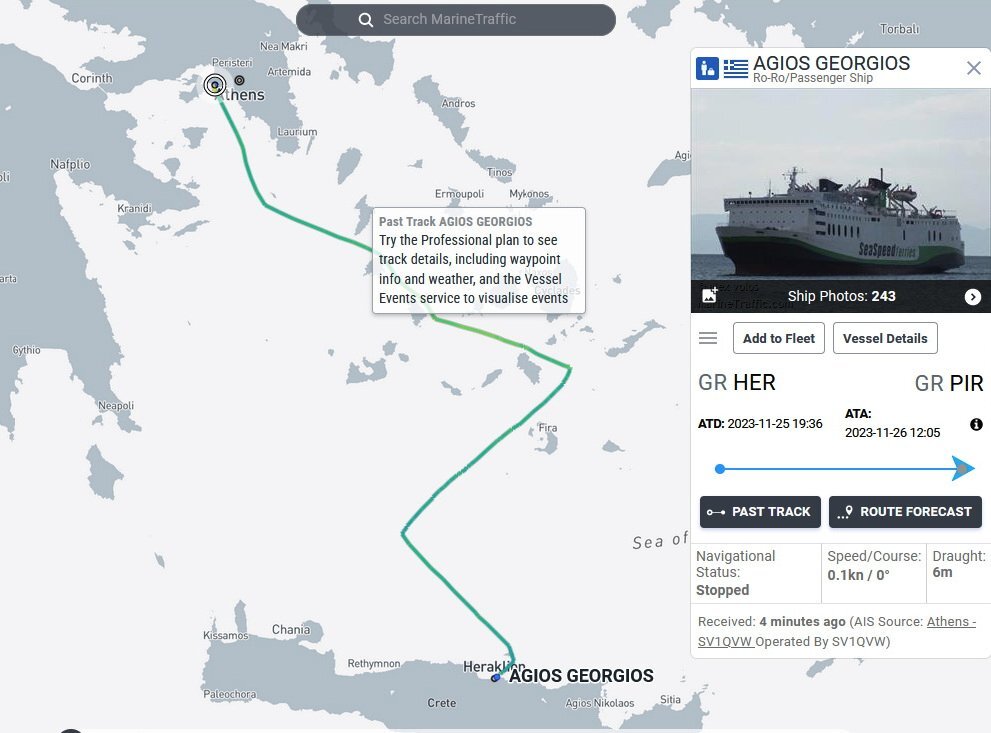Click the add photo icon
Screen dimensions: 991x733
710,295
